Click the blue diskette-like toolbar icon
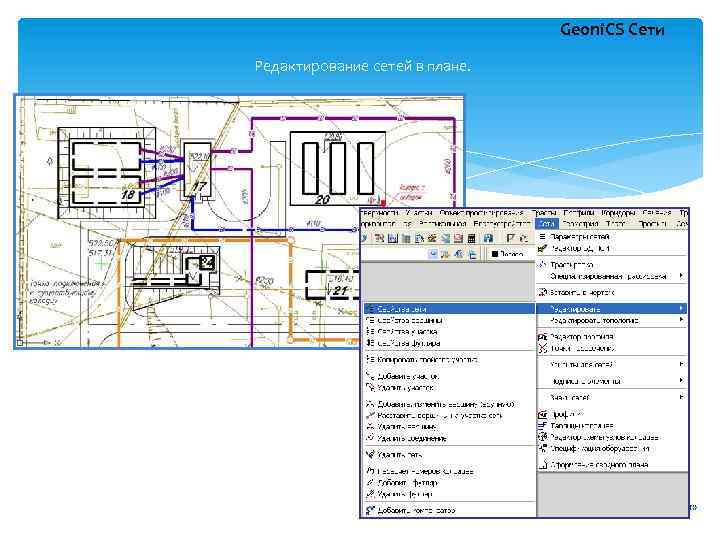 [x=488, y=238]
